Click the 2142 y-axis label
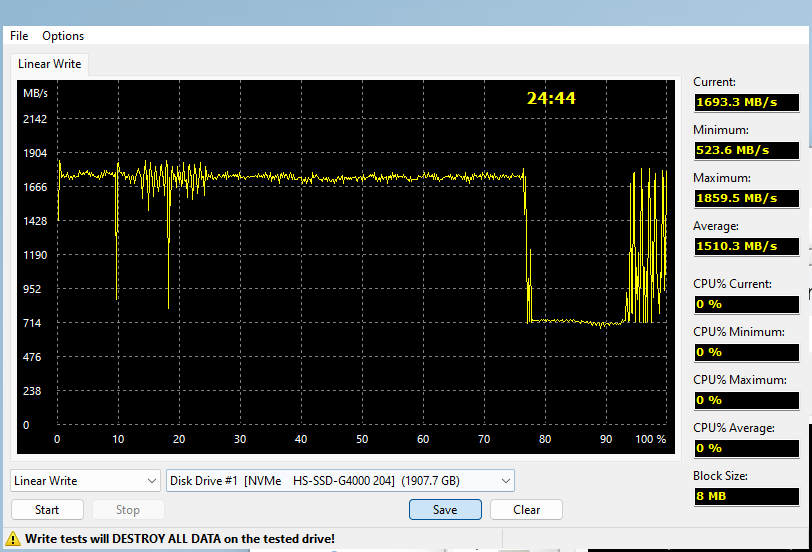The height and width of the screenshot is (552, 812). tap(35, 119)
